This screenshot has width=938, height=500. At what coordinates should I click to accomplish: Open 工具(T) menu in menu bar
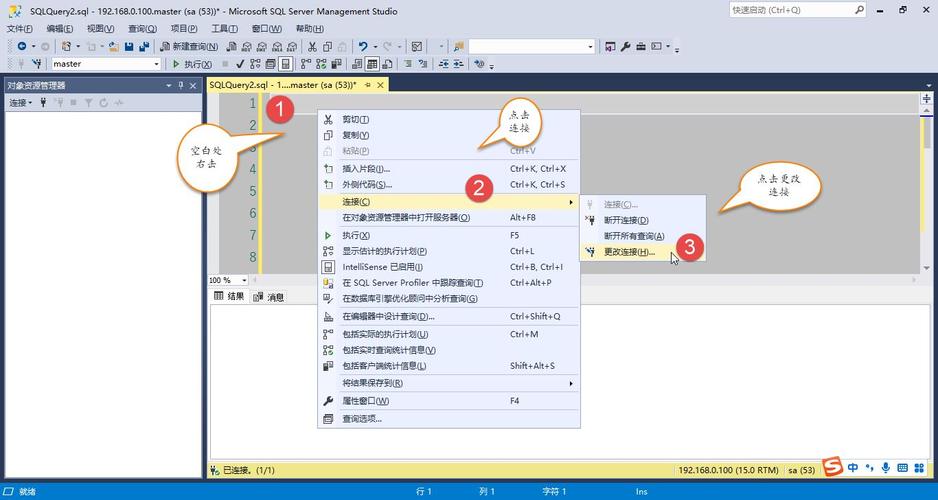pyautogui.click(x=224, y=29)
